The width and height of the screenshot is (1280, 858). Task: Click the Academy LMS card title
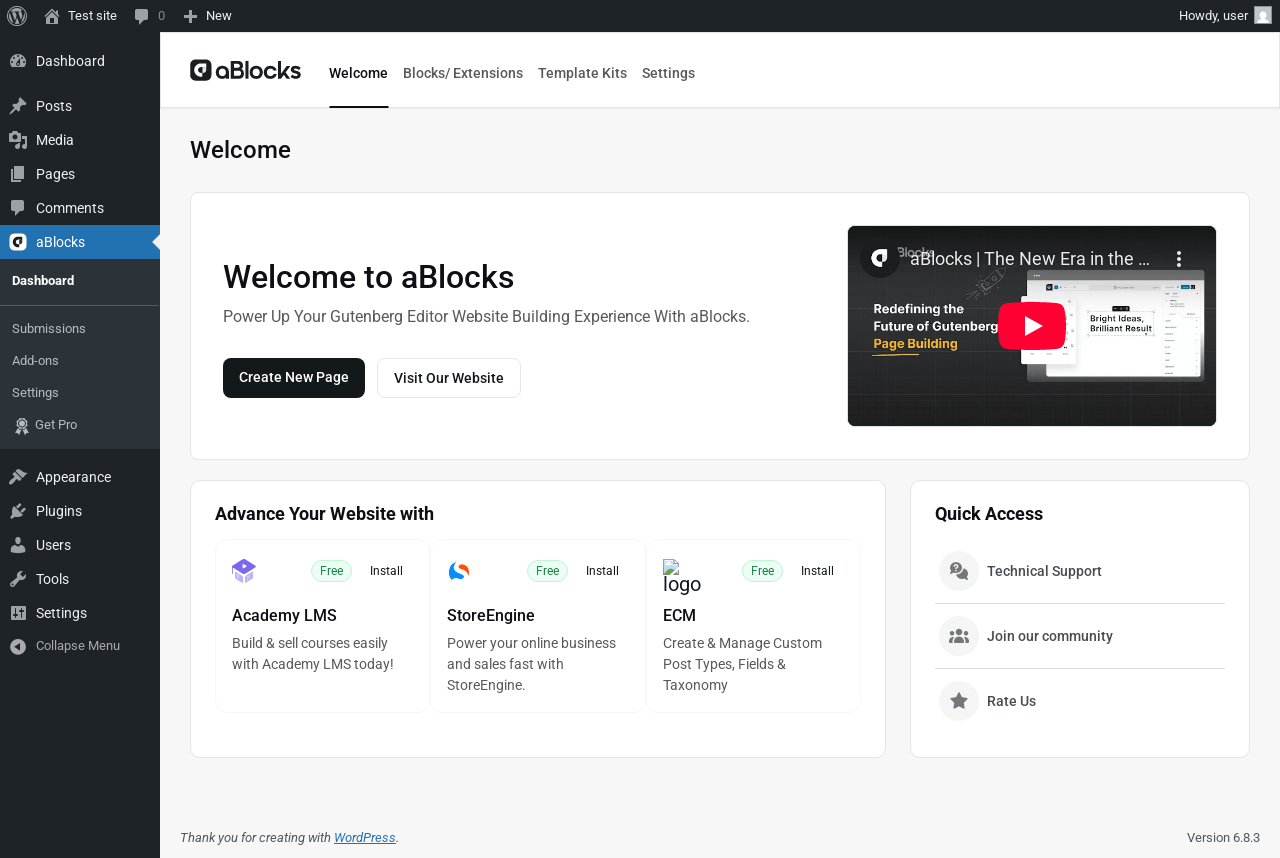284,616
